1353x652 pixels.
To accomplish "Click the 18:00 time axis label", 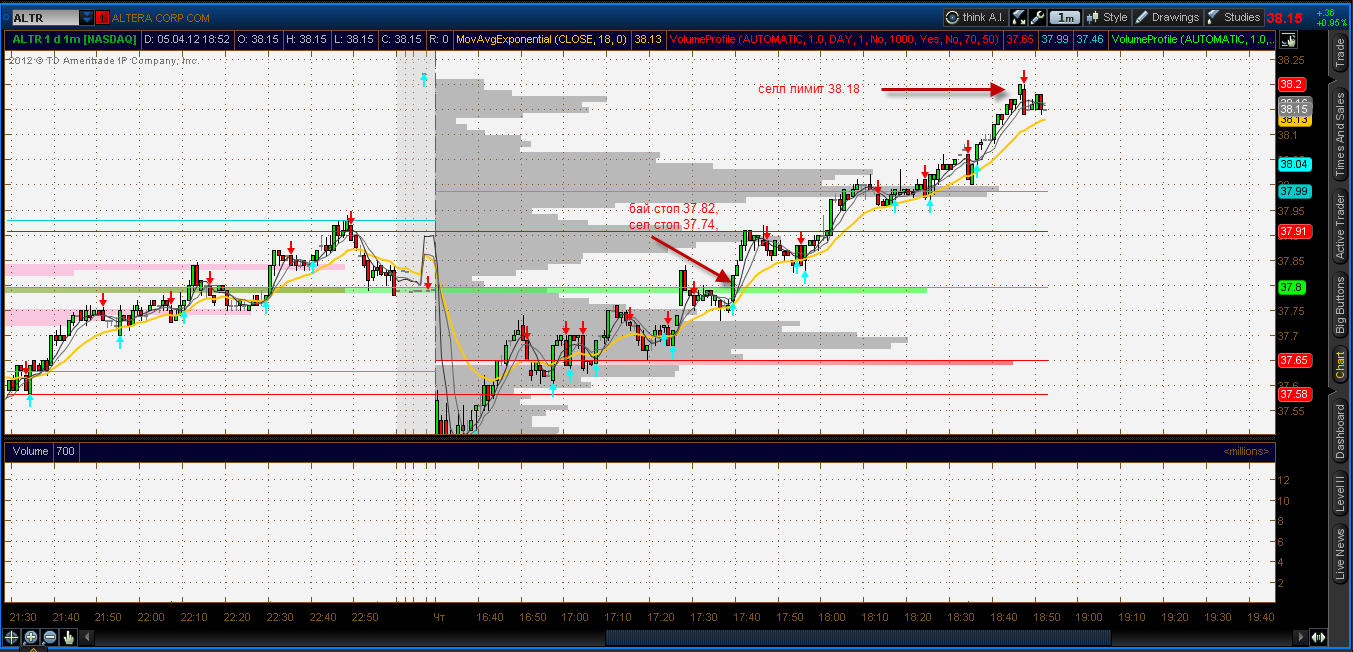I will coord(832,617).
